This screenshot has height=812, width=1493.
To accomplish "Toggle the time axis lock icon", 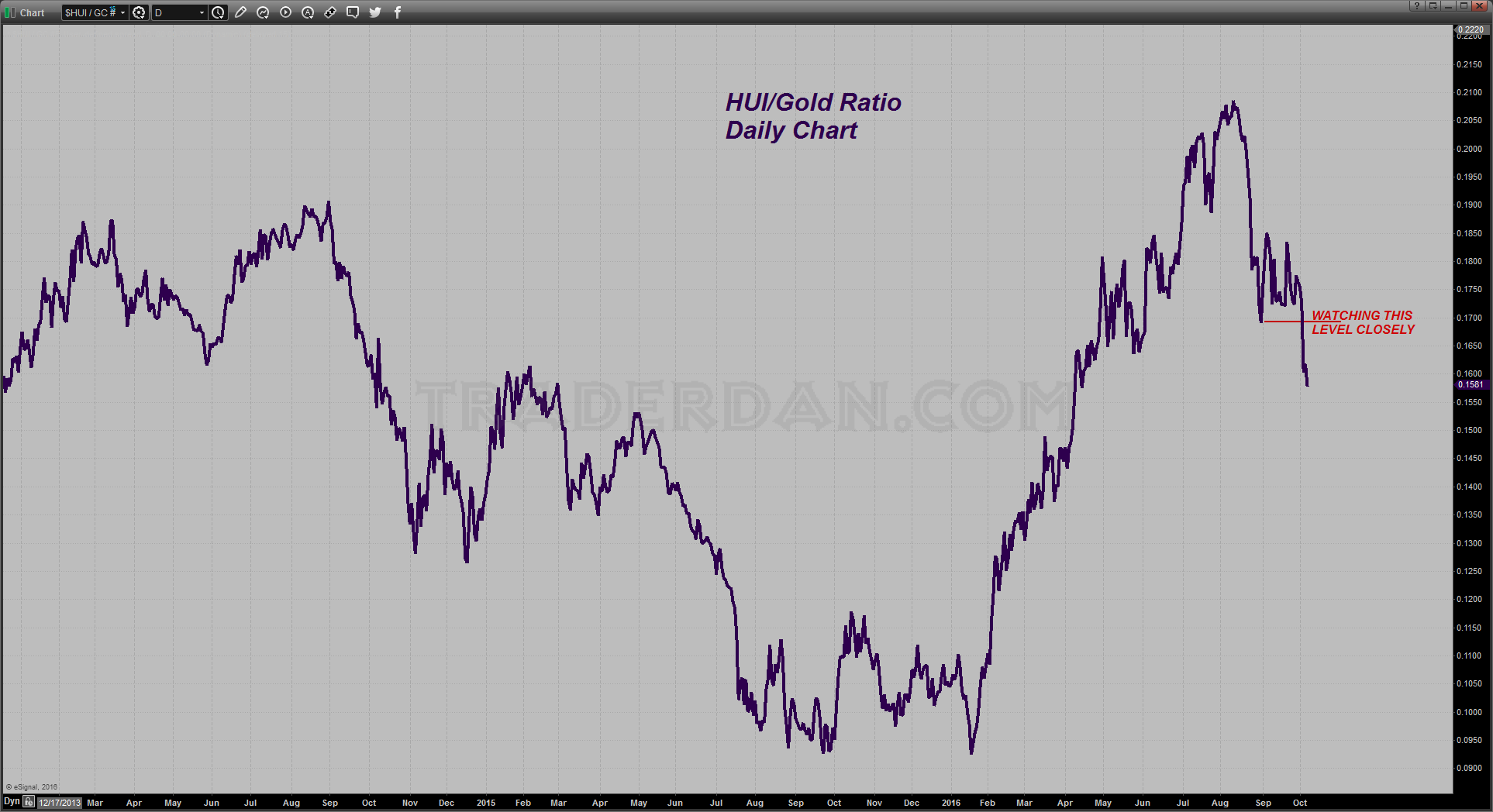I will click(29, 803).
